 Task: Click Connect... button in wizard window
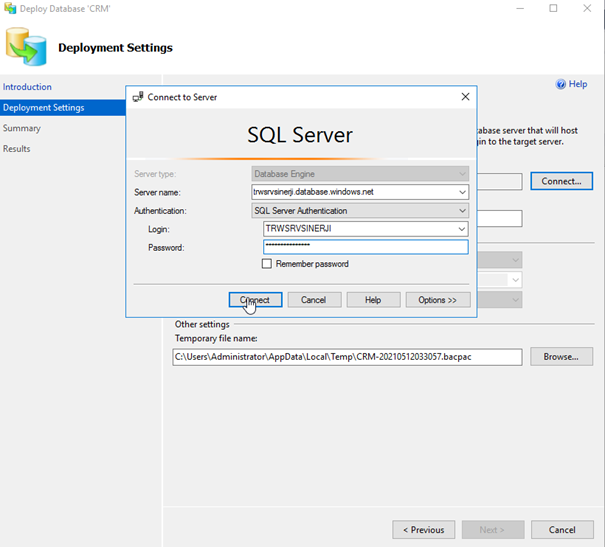point(561,181)
